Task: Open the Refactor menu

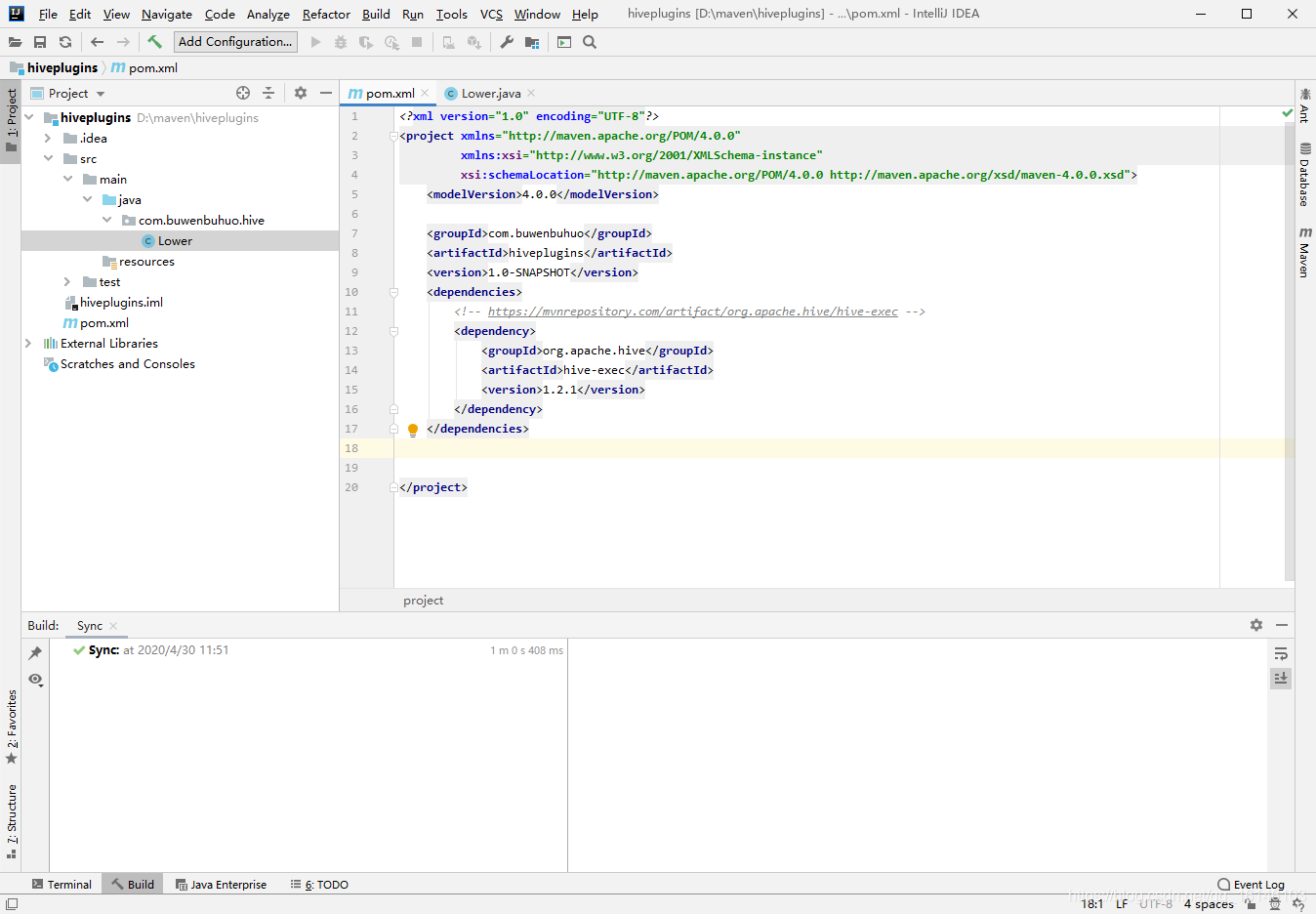Action: [326, 14]
